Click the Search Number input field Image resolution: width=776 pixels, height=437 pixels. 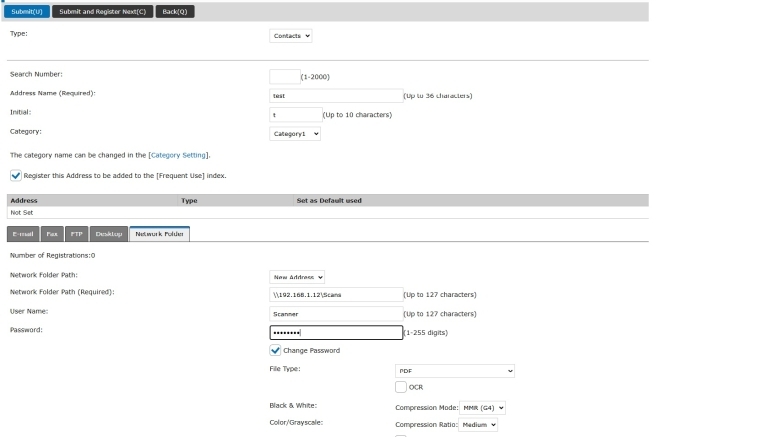pyautogui.click(x=284, y=76)
